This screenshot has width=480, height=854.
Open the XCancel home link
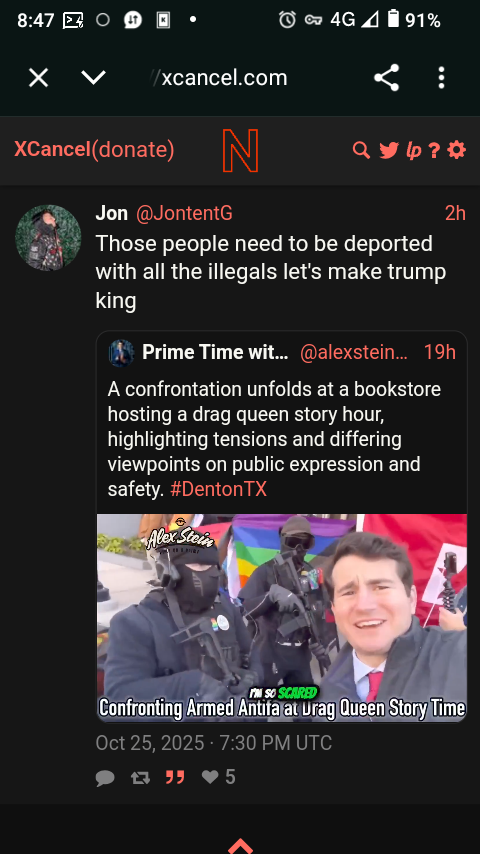(x=52, y=149)
